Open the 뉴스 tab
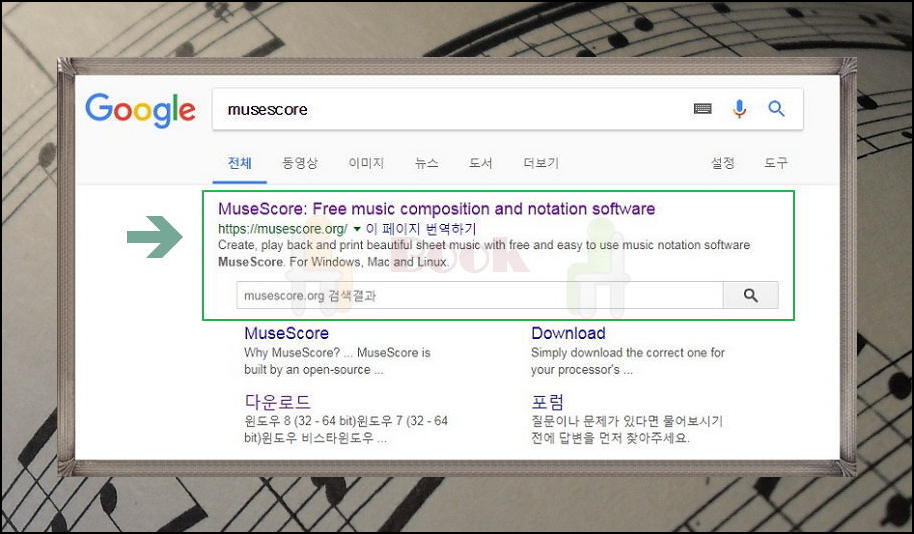Image resolution: width=914 pixels, height=534 pixels. pos(427,163)
